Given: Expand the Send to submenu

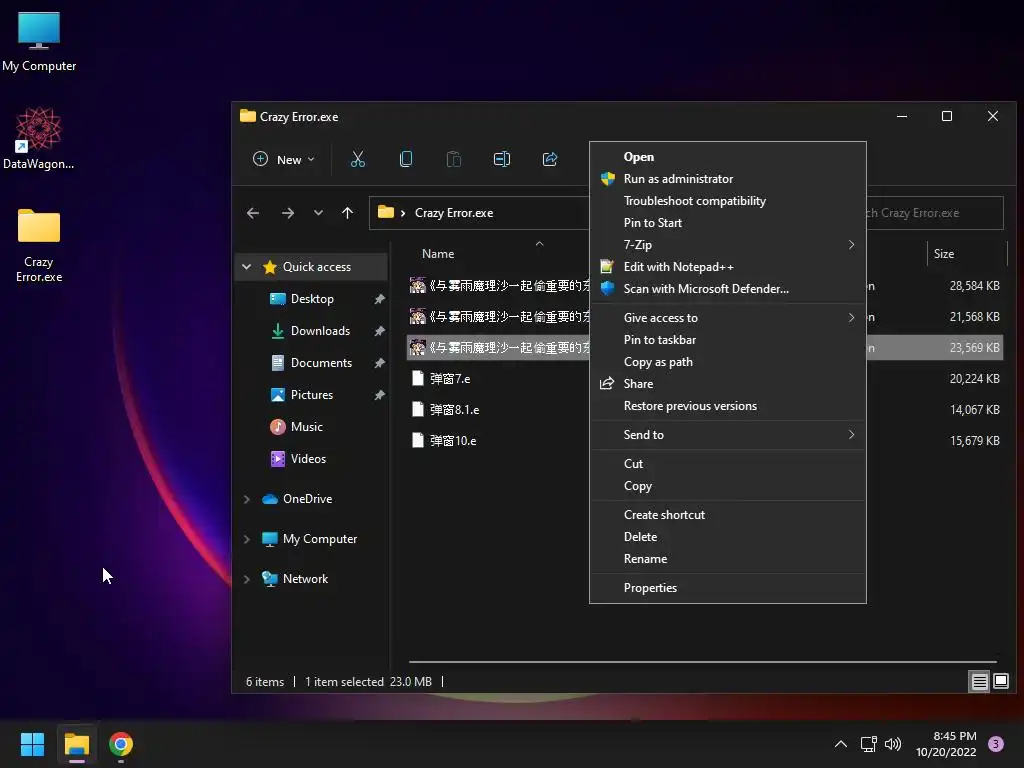Looking at the screenshot, I should click(728, 434).
